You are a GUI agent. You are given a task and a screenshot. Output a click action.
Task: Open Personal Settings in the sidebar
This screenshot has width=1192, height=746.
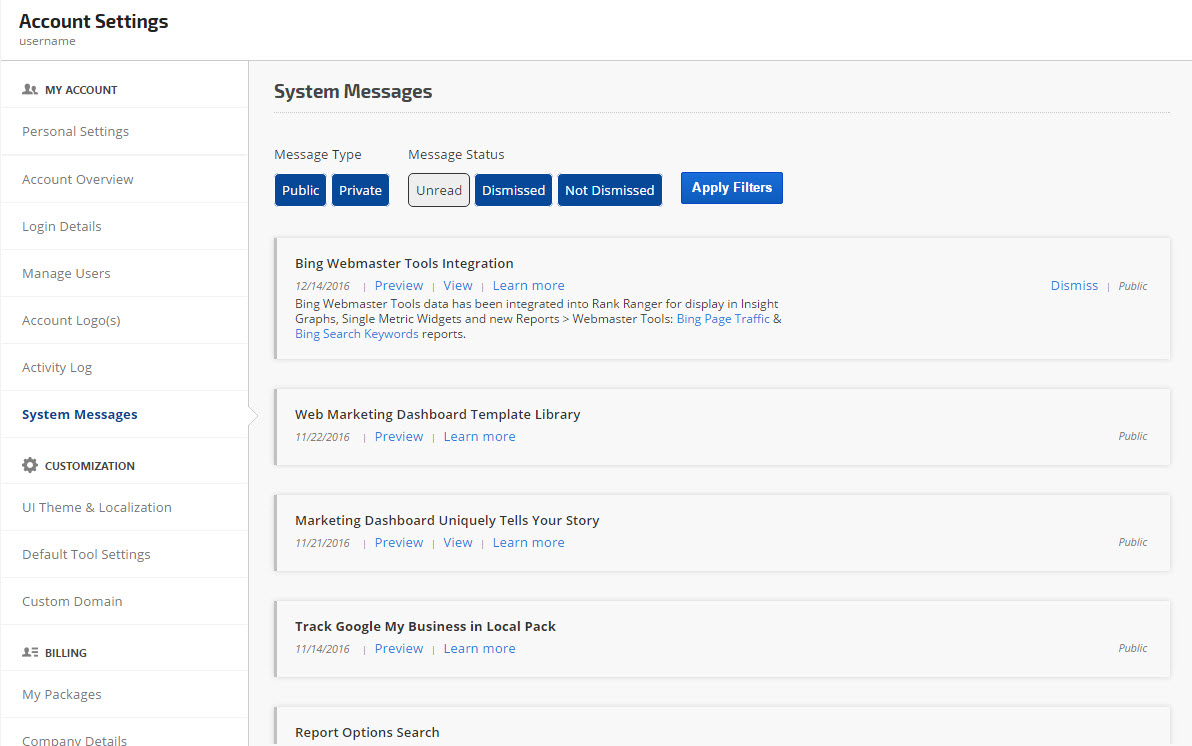click(x=75, y=132)
